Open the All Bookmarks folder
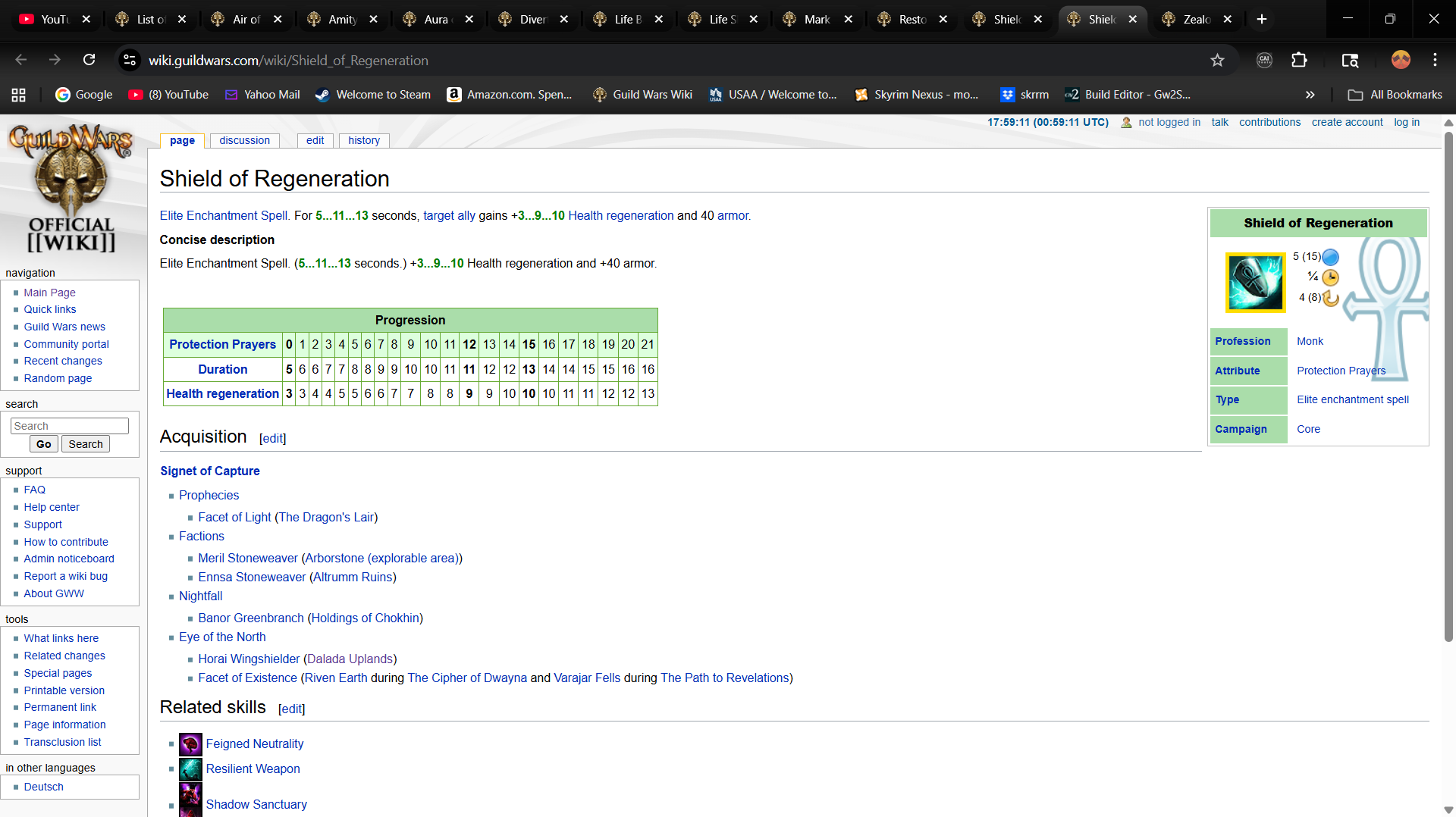Viewport: 1456px width, 817px height. tap(1395, 95)
